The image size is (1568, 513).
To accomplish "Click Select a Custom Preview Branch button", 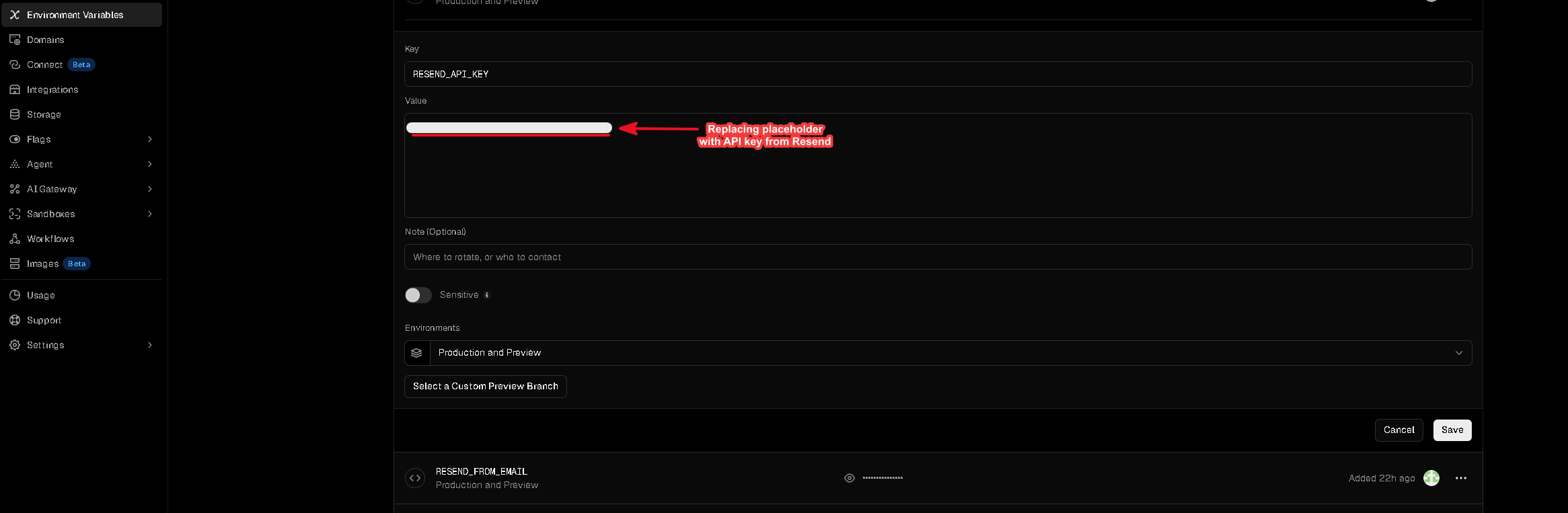I will [486, 387].
